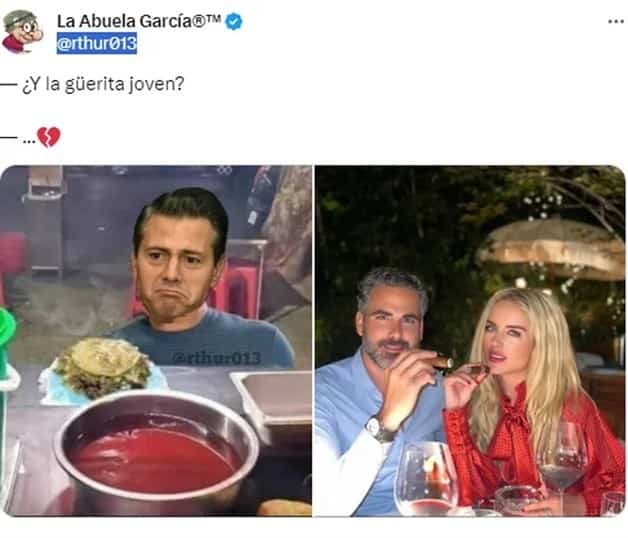This screenshot has height=538, width=628.
Task: Open the right photo of couple smoking cigars
Action: 470,341
